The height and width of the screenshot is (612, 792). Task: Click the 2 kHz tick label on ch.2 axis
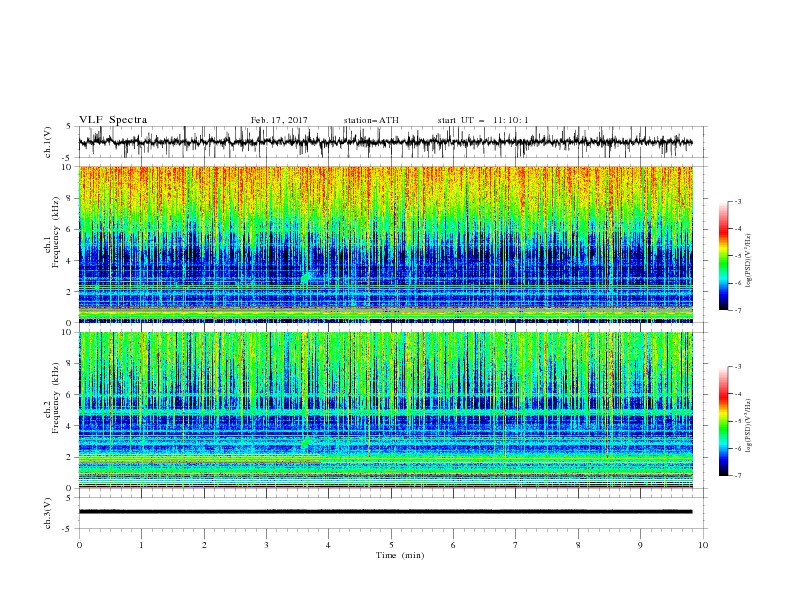click(69, 457)
